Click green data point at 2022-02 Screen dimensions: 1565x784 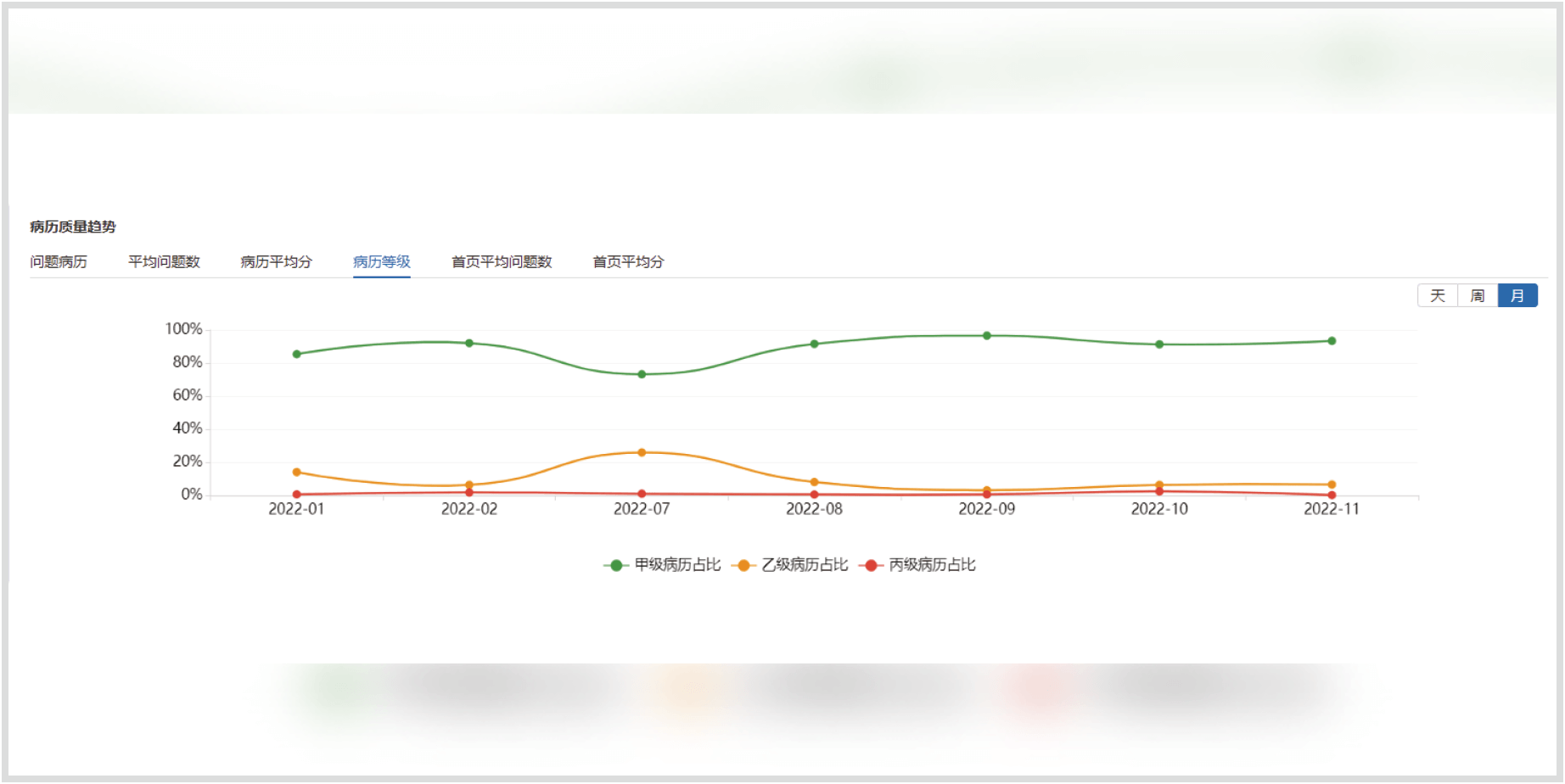[469, 343]
